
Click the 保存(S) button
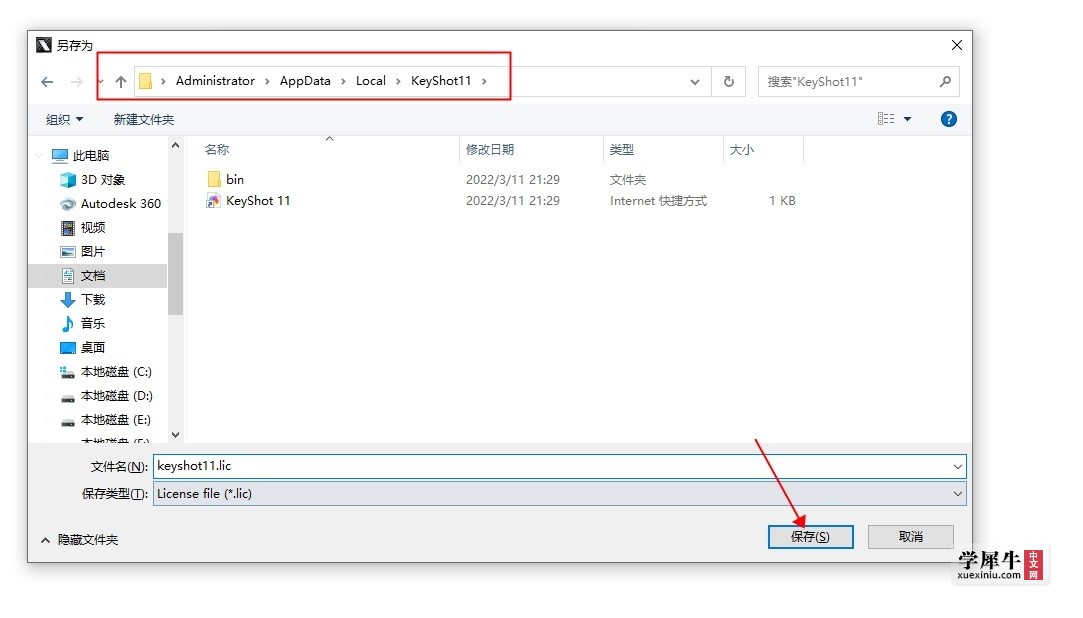[810, 537]
